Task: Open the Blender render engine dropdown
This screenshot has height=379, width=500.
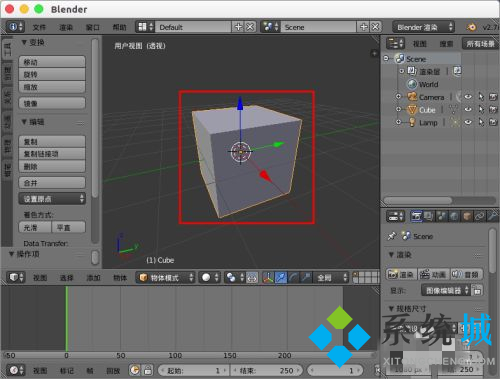Action: 423,27
